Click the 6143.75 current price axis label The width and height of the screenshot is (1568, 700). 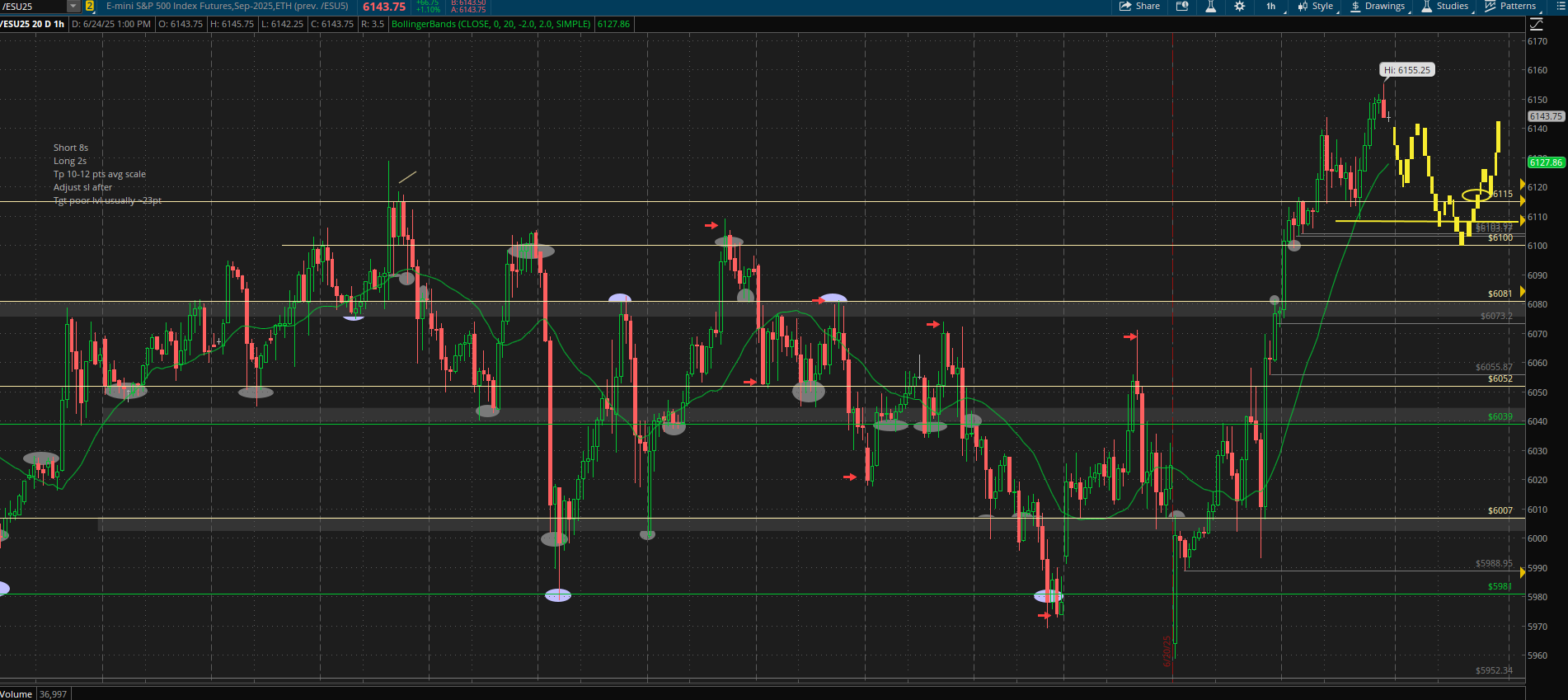point(1546,116)
